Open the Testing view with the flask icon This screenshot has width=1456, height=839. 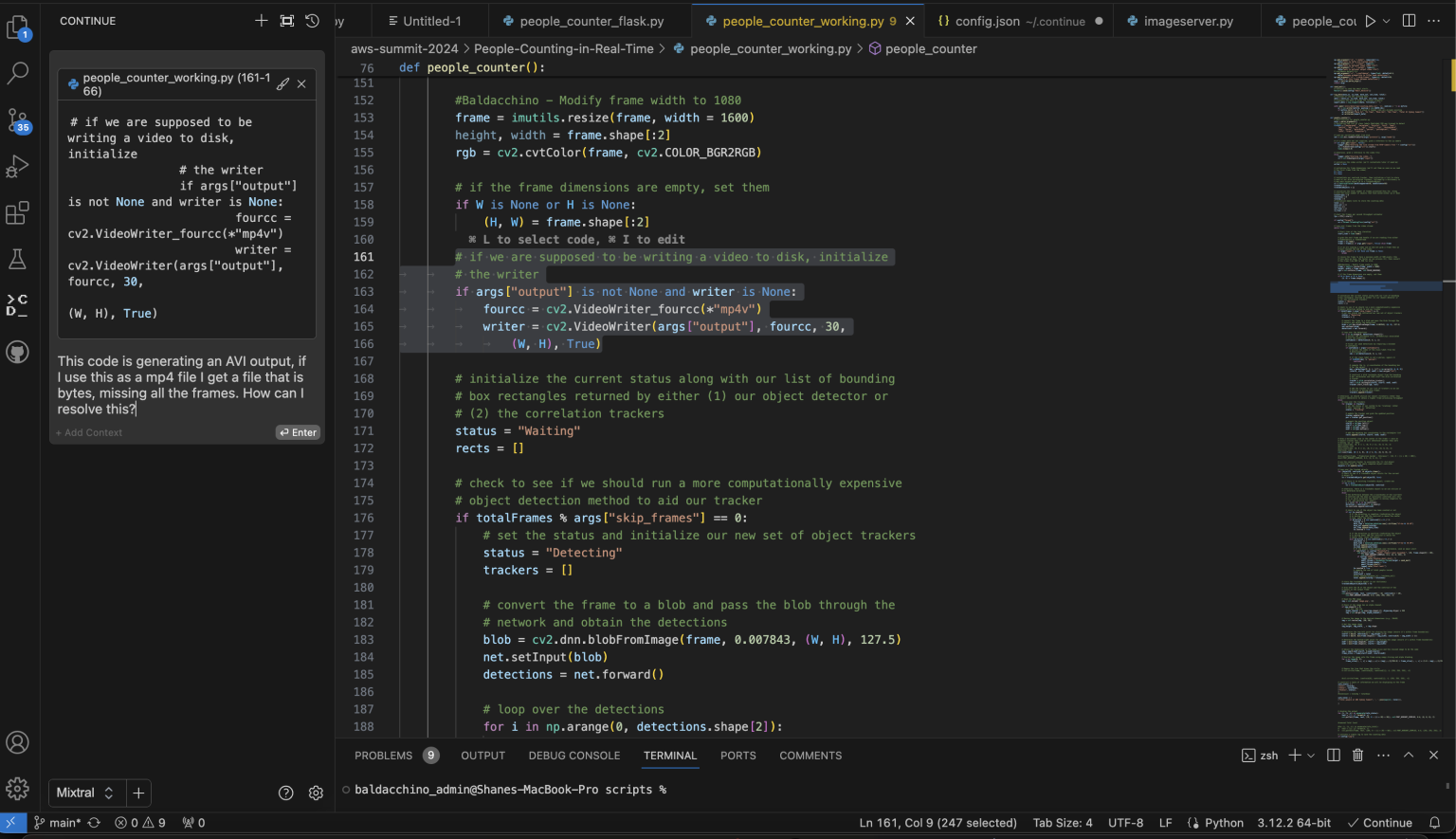17,258
